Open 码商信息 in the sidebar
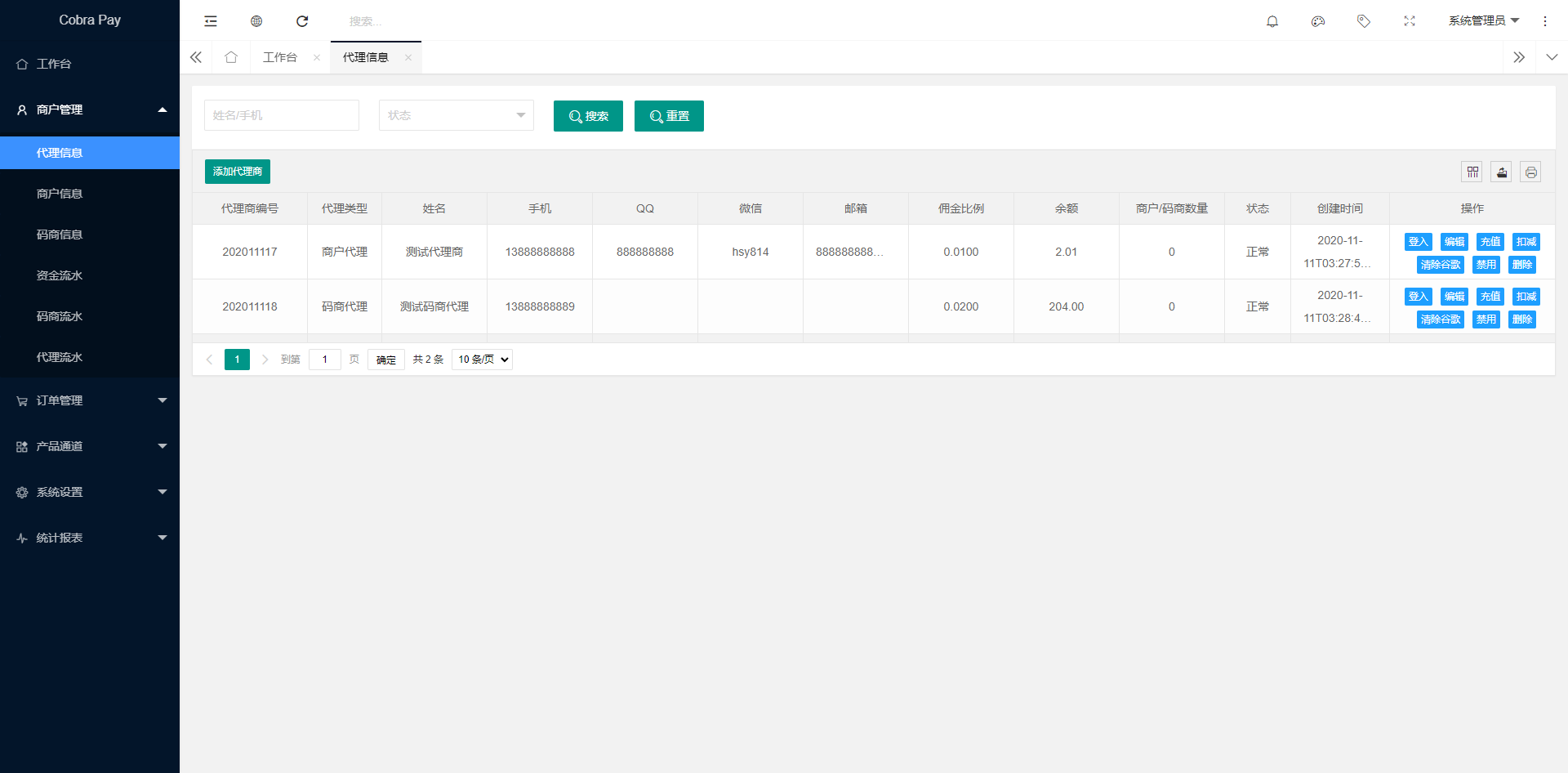 point(90,235)
